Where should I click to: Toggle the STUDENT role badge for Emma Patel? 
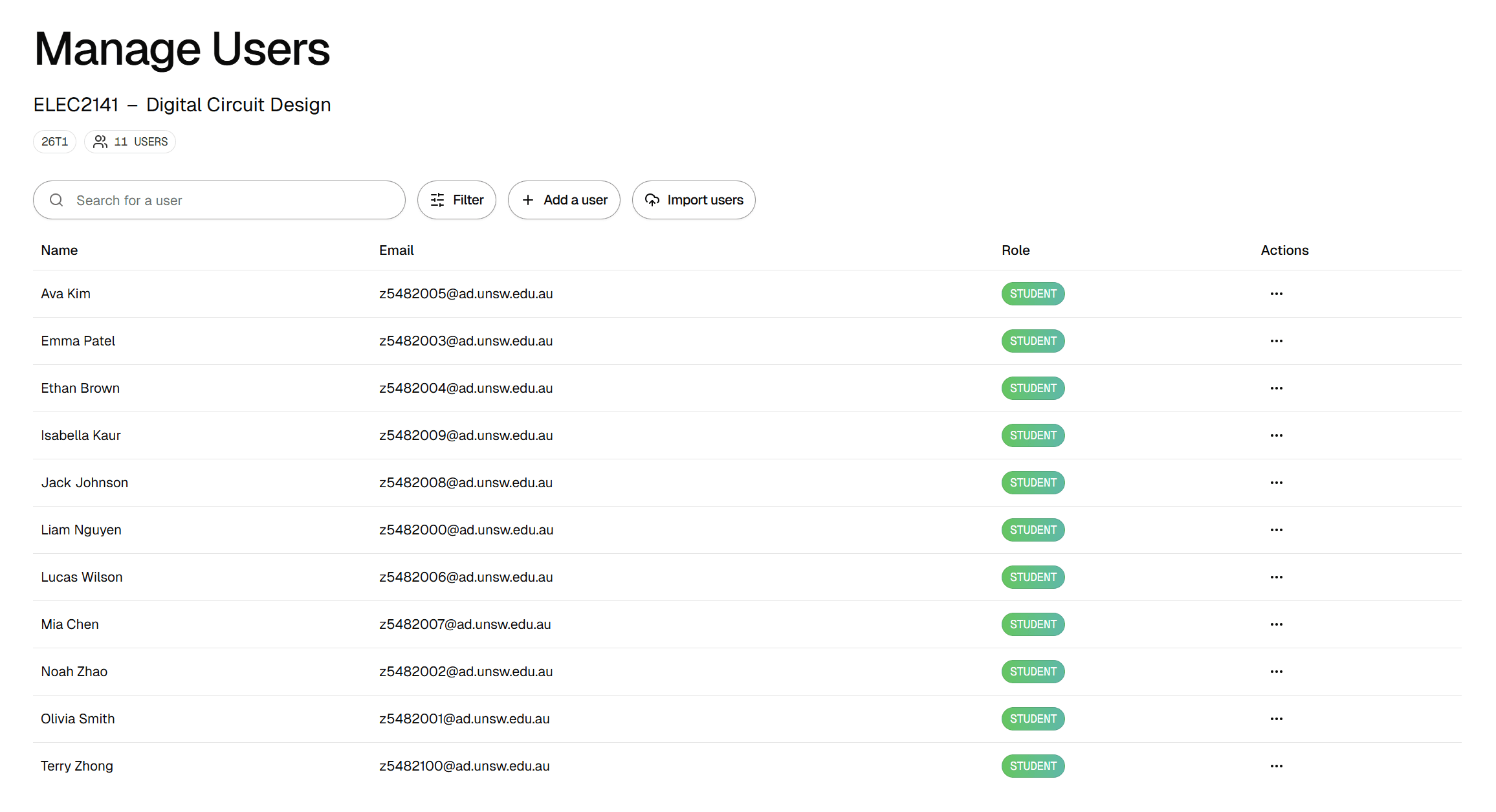point(1033,341)
